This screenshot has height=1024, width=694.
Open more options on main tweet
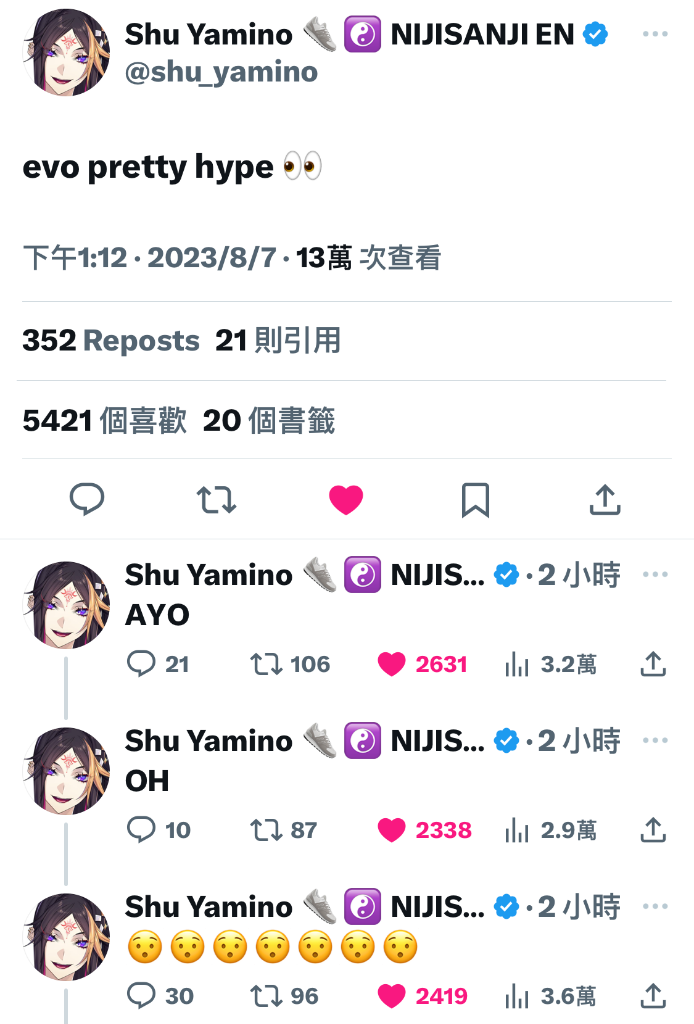pyautogui.click(x=655, y=34)
